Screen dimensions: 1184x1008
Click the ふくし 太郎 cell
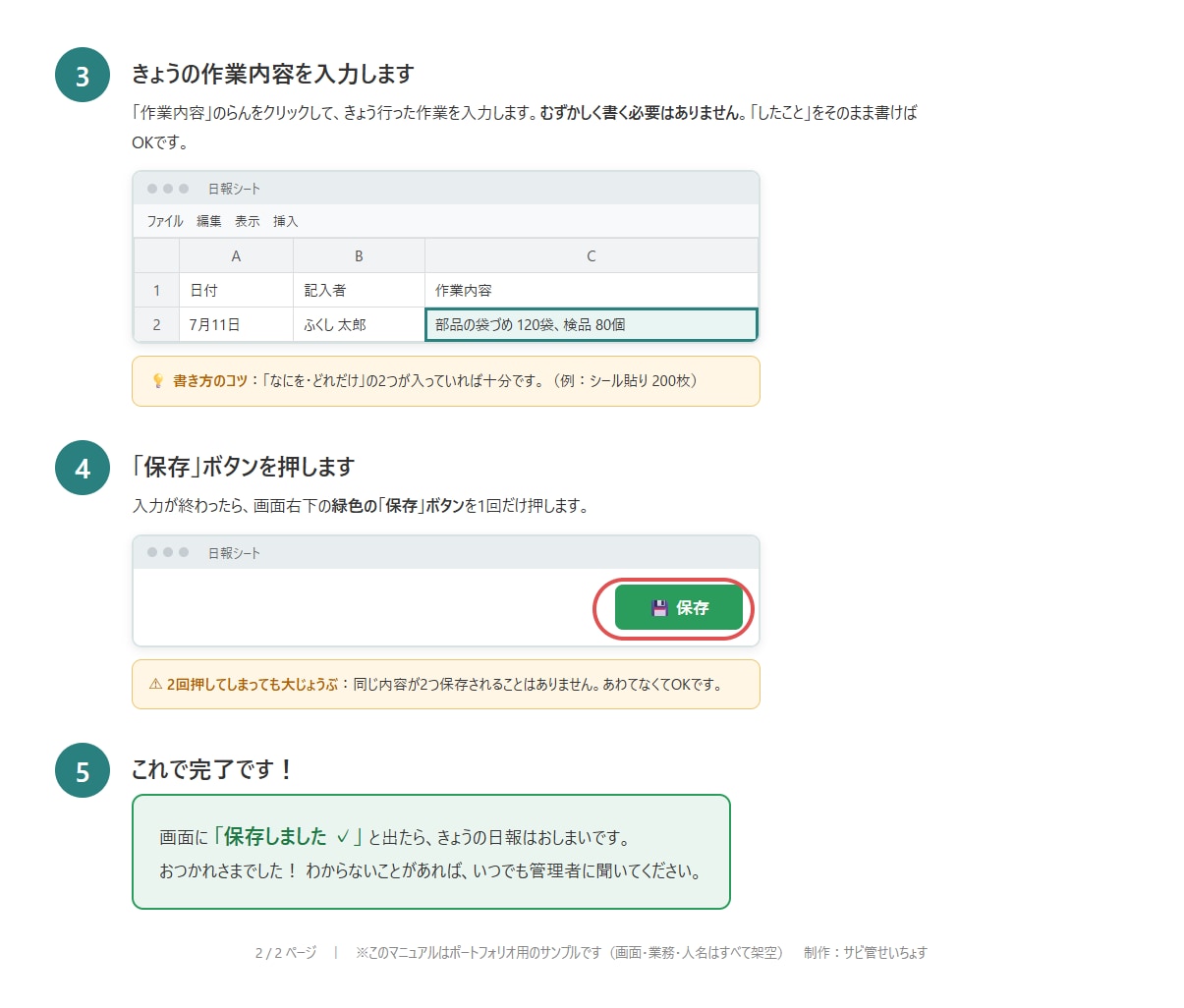point(359,324)
